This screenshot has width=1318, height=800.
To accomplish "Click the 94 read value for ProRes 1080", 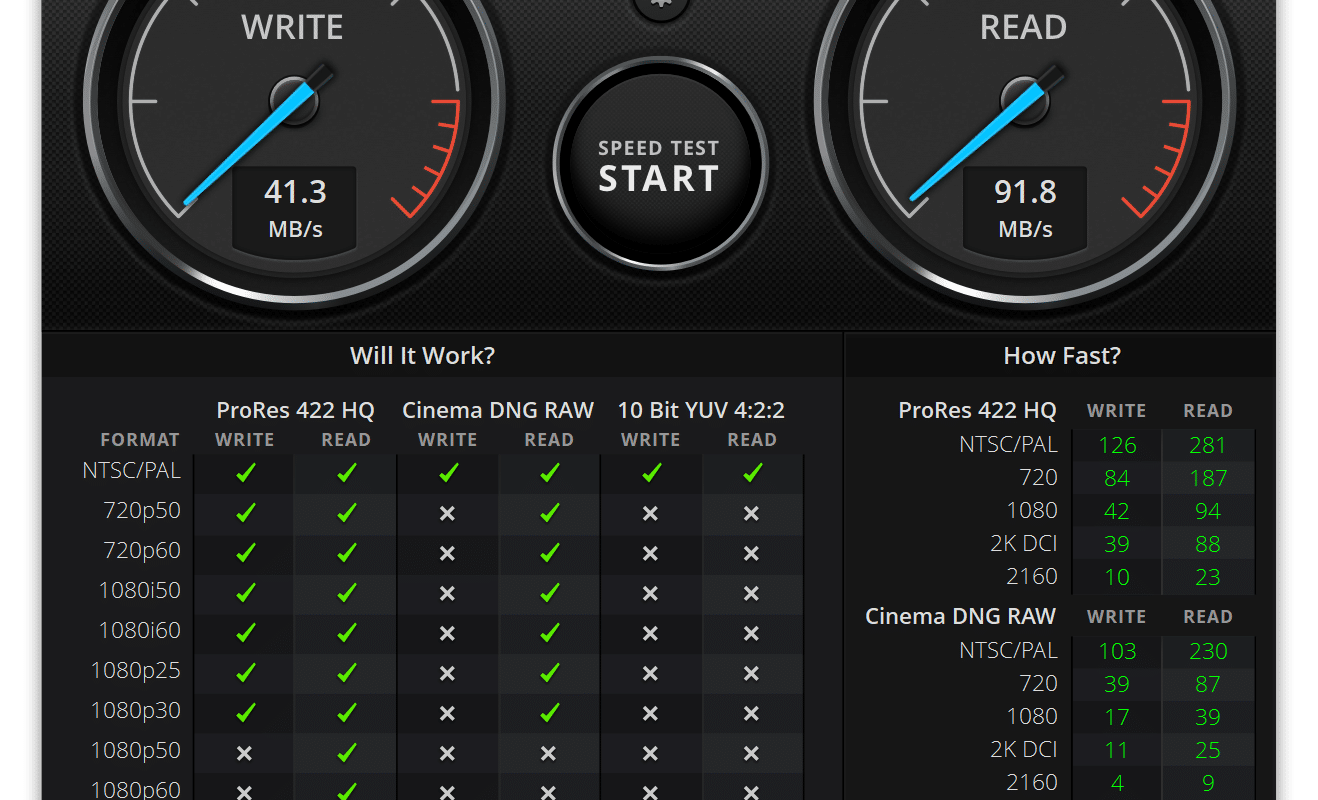I will [x=1208, y=512].
